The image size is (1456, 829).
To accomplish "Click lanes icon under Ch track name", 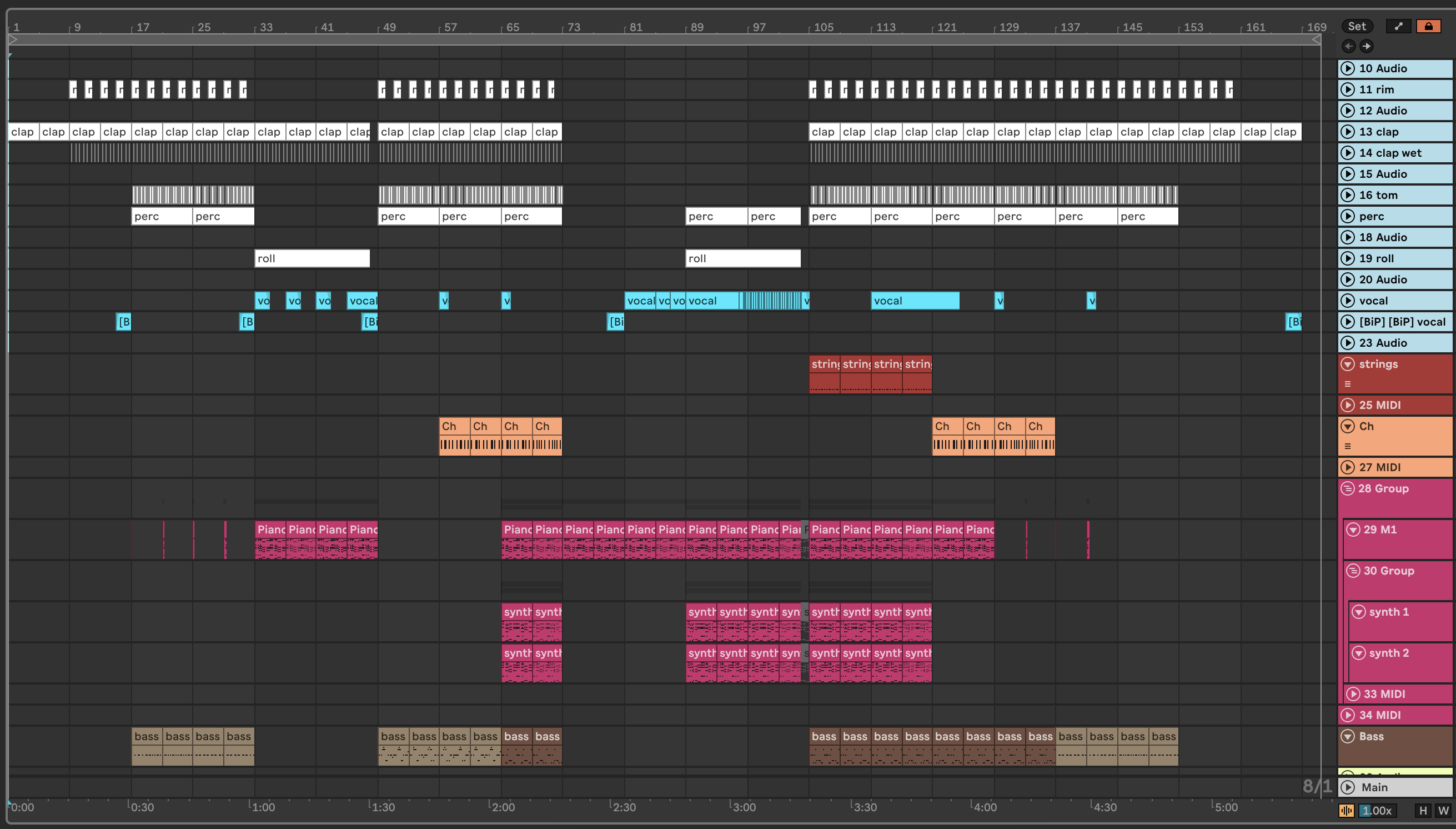I will pos(1347,446).
